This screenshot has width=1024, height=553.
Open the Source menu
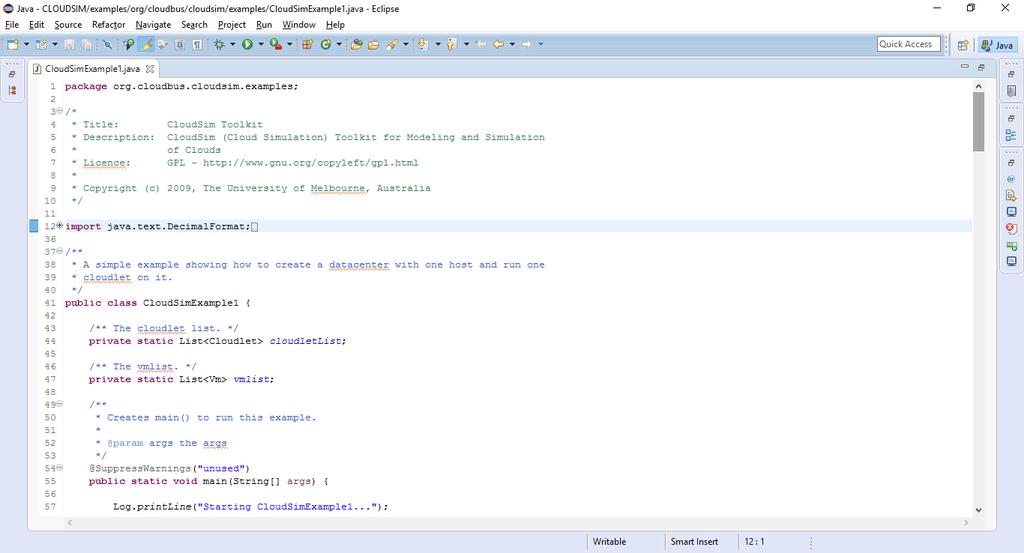click(x=68, y=25)
